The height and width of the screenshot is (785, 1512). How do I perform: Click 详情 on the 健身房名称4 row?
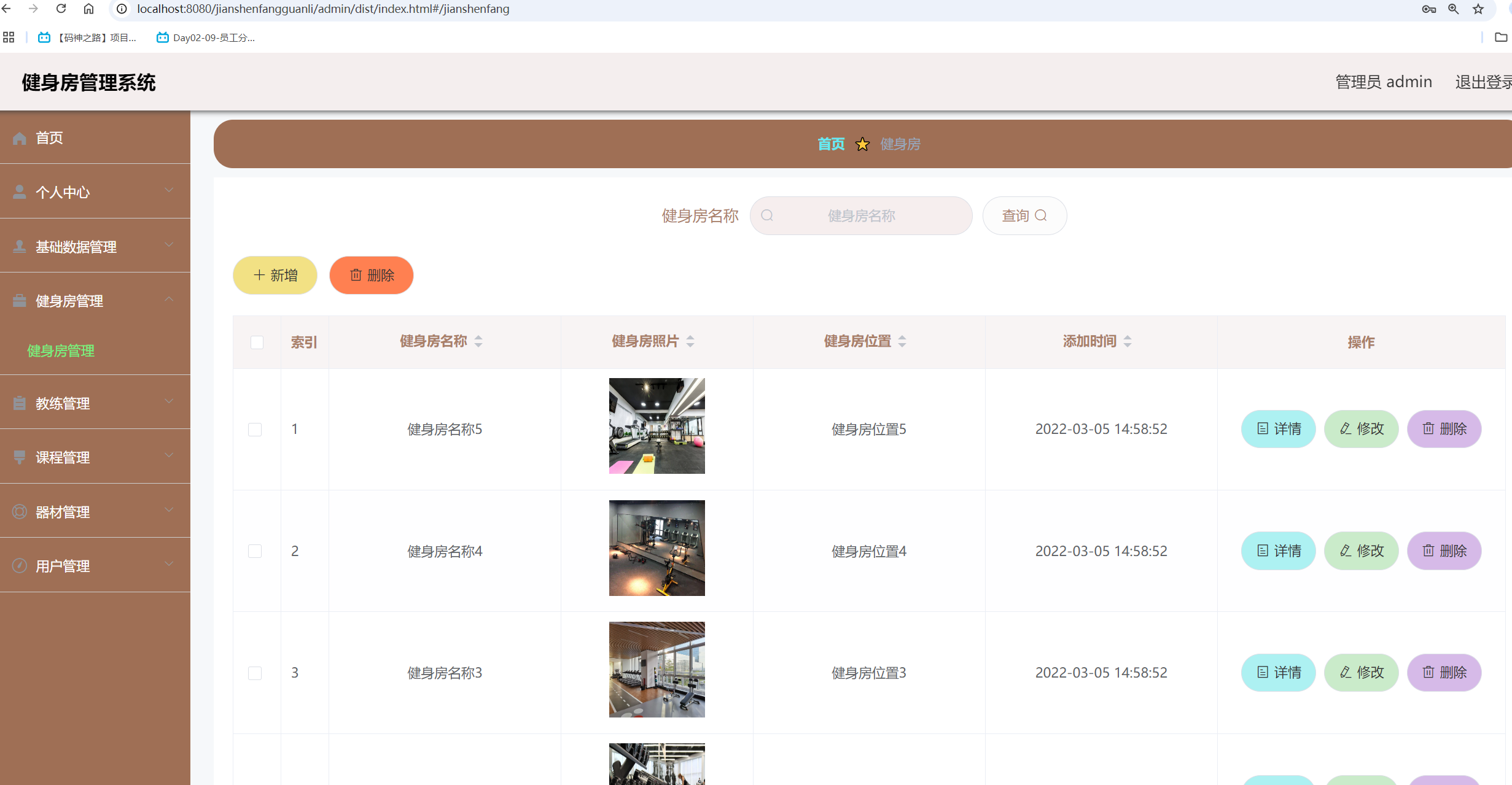point(1278,551)
